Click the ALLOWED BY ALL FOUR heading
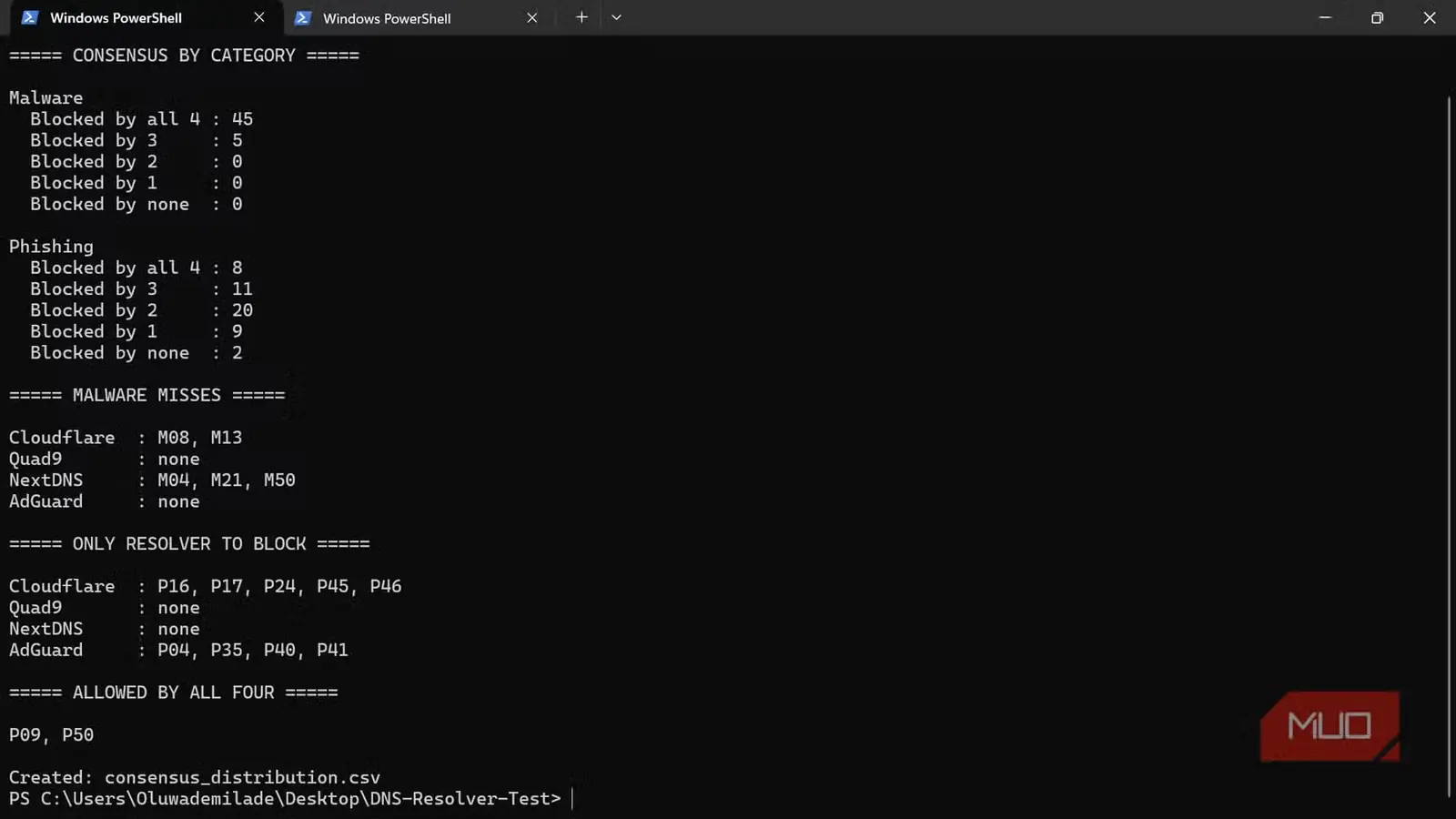 tap(173, 693)
